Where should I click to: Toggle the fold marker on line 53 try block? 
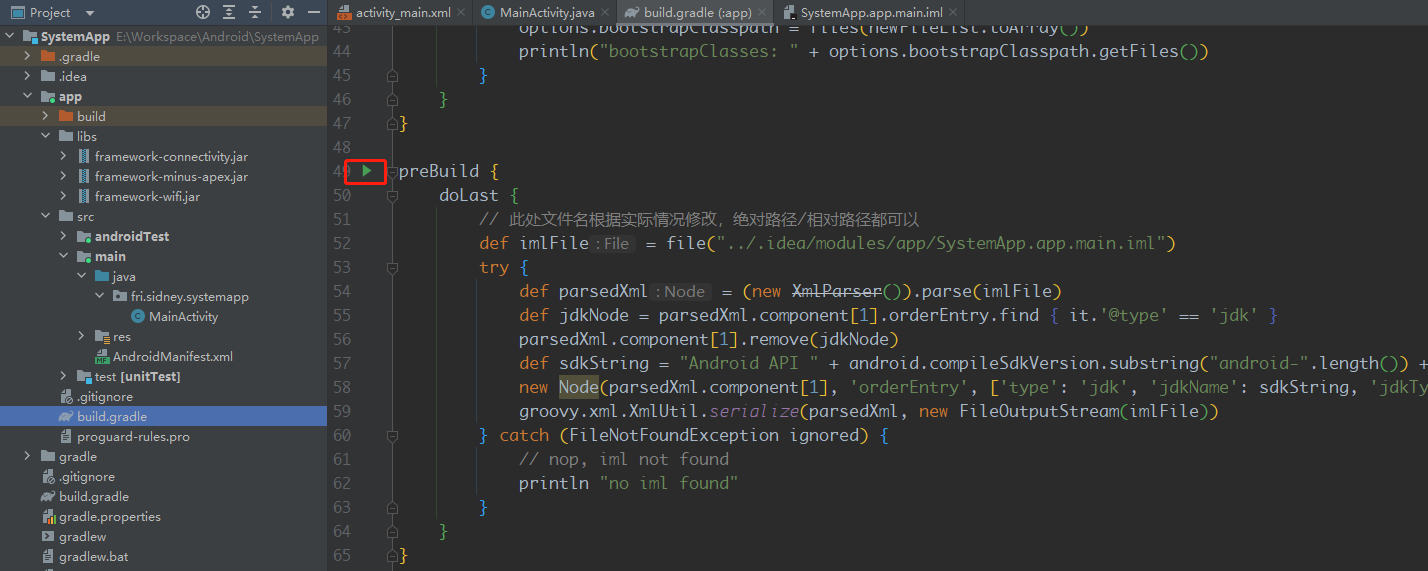392,268
